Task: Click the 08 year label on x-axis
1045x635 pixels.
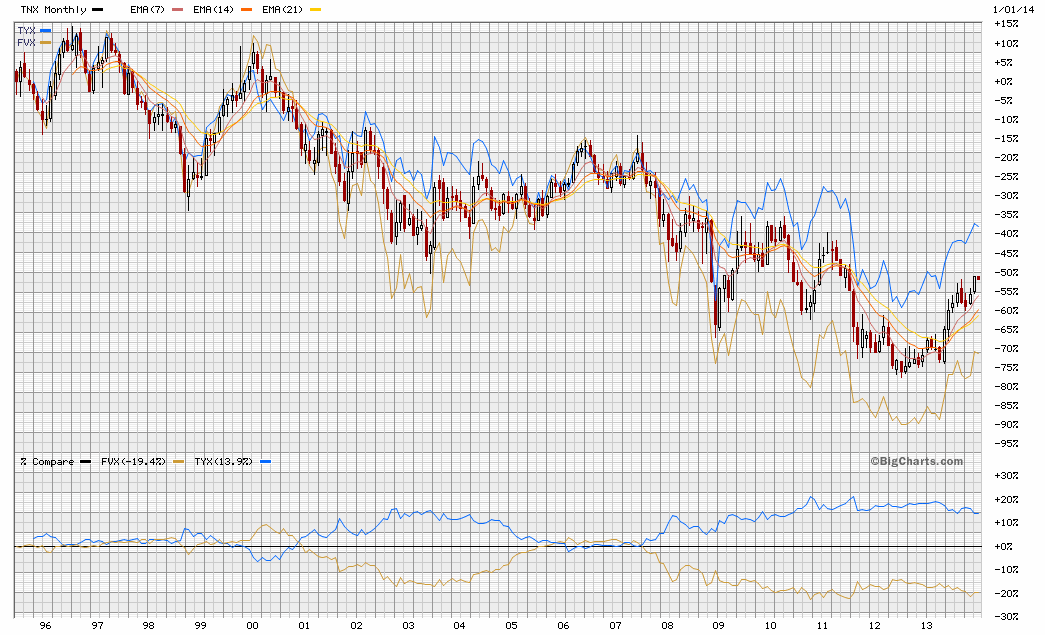Action: coord(667,626)
